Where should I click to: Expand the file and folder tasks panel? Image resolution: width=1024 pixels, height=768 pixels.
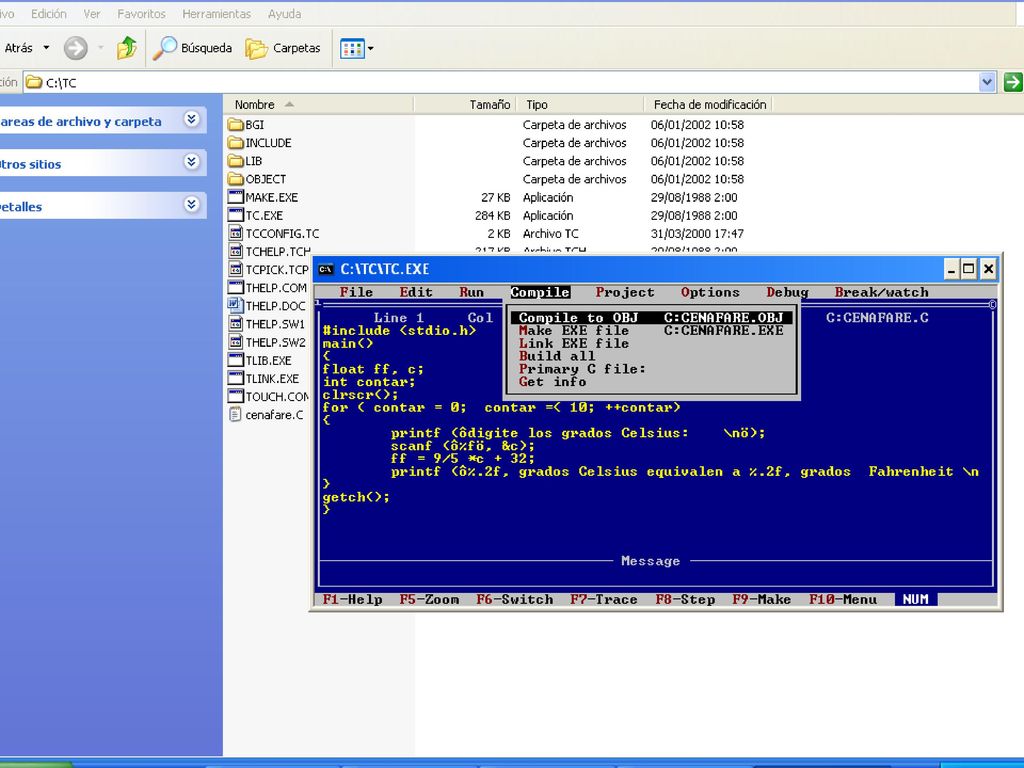[191, 120]
